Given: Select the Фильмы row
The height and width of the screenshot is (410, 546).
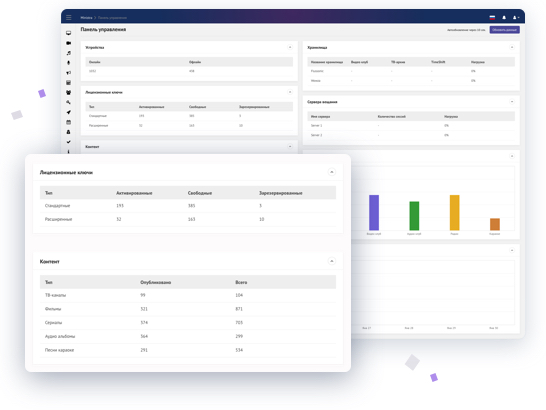Looking at the screenshot, I should 188,309.
